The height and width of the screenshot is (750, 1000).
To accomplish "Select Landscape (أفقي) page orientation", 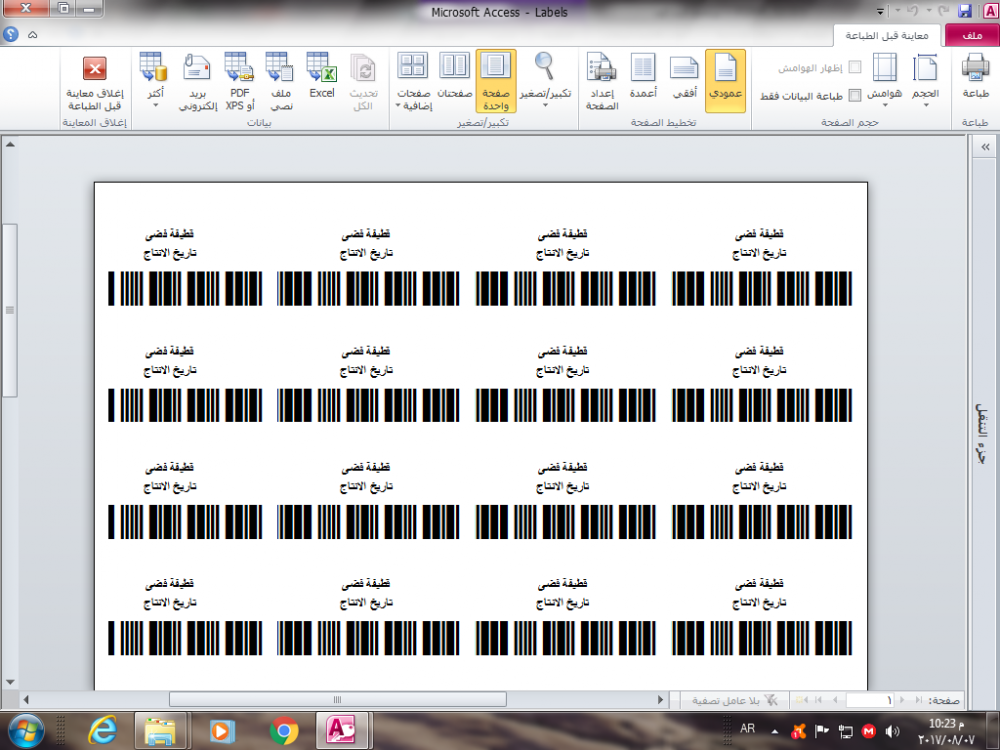I will click(x=684, y=77).
